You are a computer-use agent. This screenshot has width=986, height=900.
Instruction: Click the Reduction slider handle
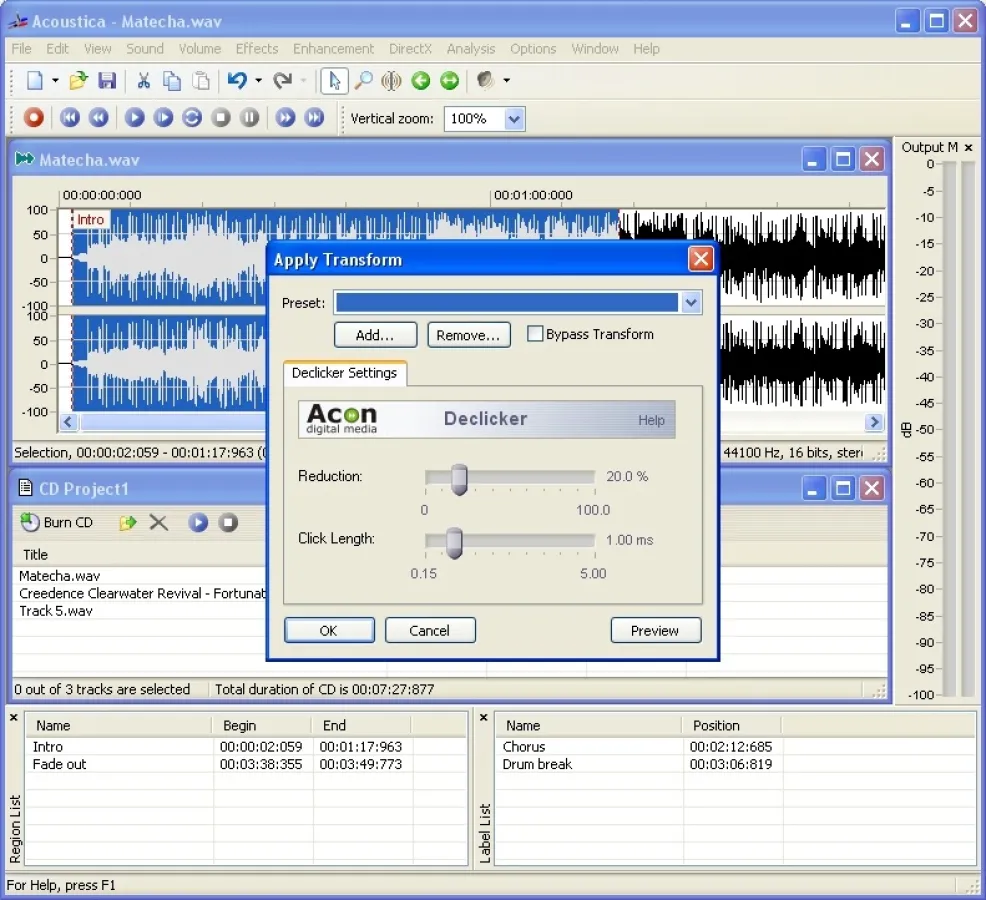pos(459,479)
